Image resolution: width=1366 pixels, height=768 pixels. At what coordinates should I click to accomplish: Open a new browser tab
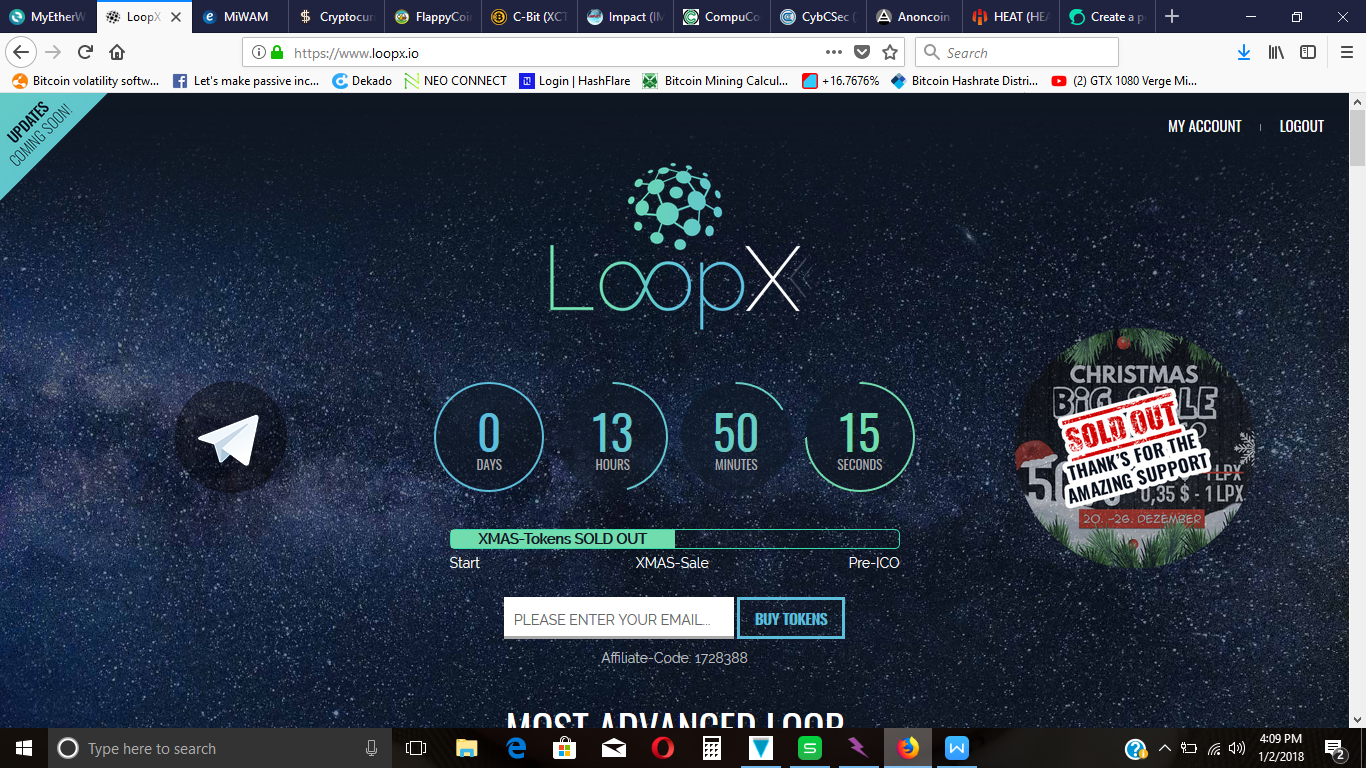(x=1172, y=17)
